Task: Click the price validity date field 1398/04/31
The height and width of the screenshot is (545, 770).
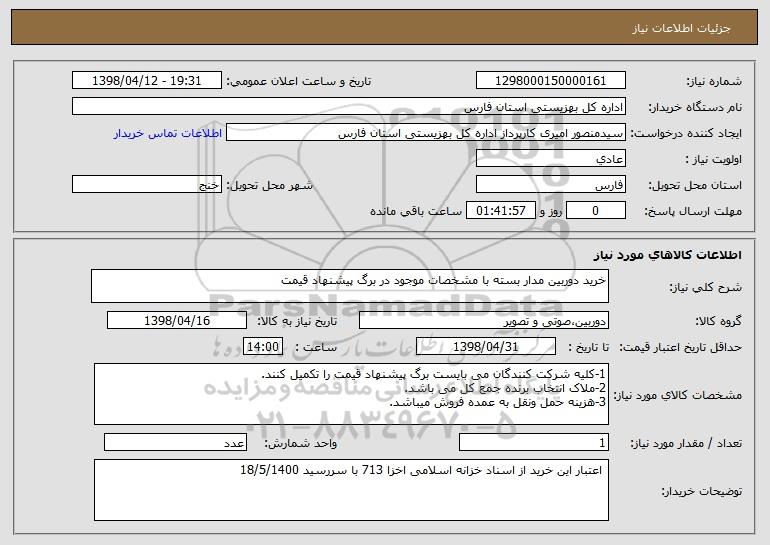Action: click(486, 347)
